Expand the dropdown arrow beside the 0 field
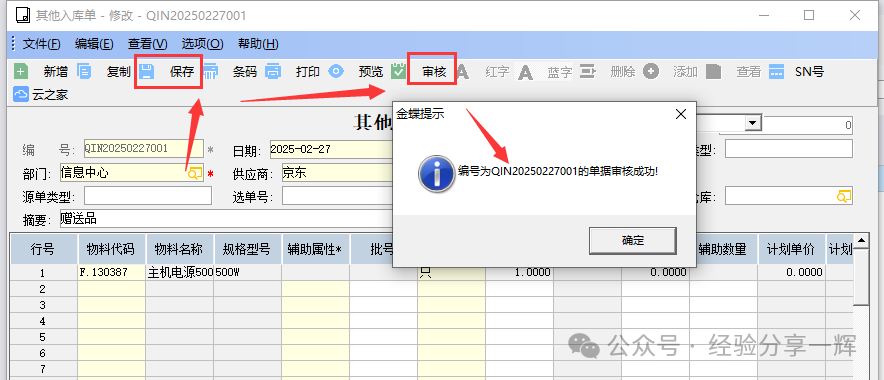Screen dimensions: 884x380 coord(752,123)
